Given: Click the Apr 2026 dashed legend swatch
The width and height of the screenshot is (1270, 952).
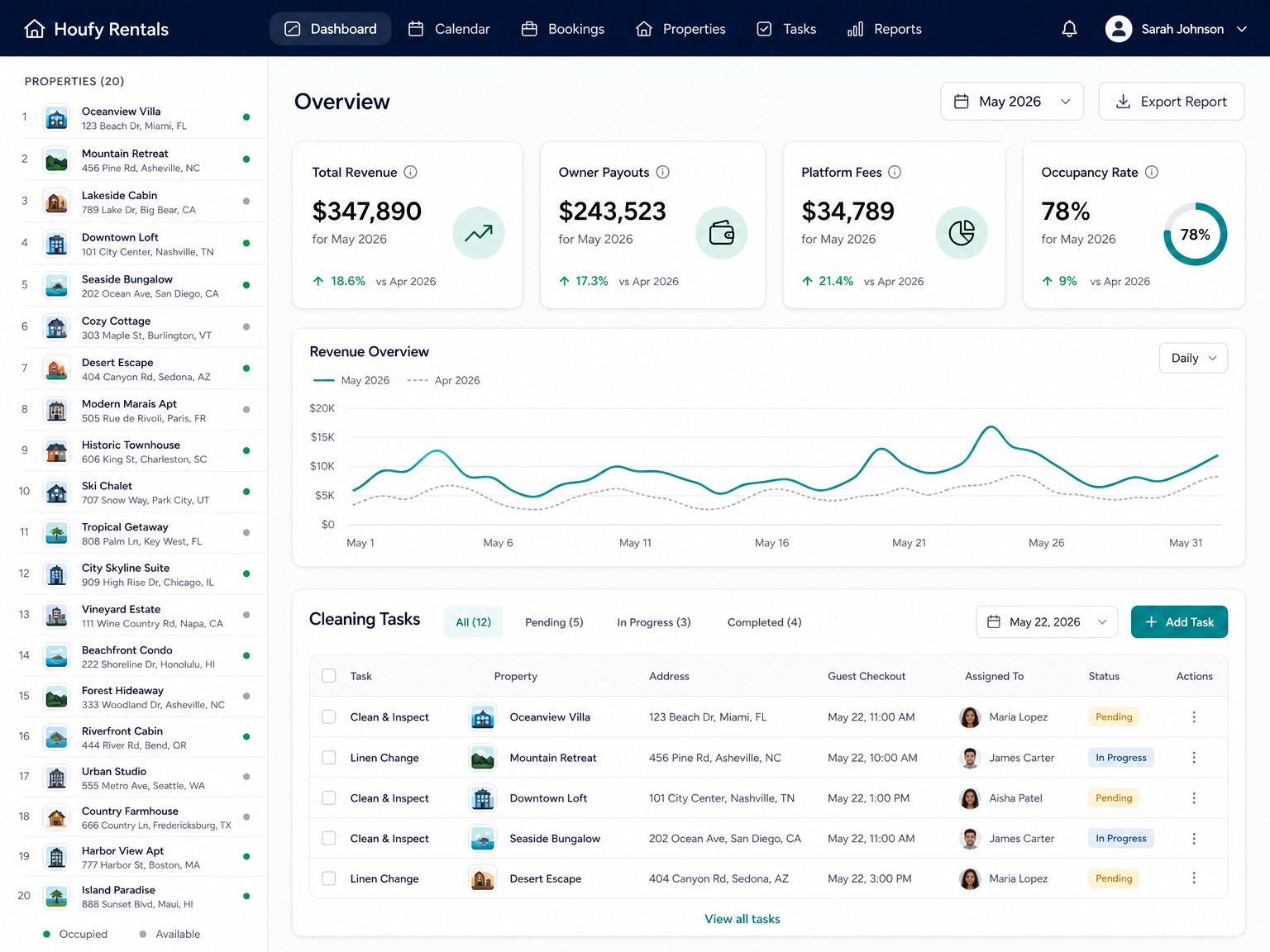Looking at the screenshot, I should coord(418,380).
